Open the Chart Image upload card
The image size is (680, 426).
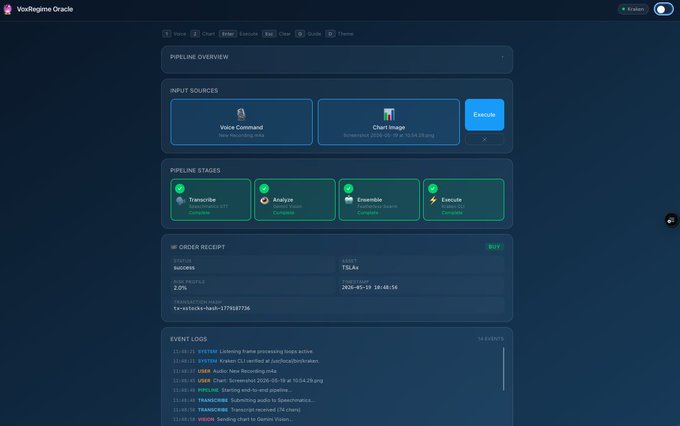click(389, 122)
